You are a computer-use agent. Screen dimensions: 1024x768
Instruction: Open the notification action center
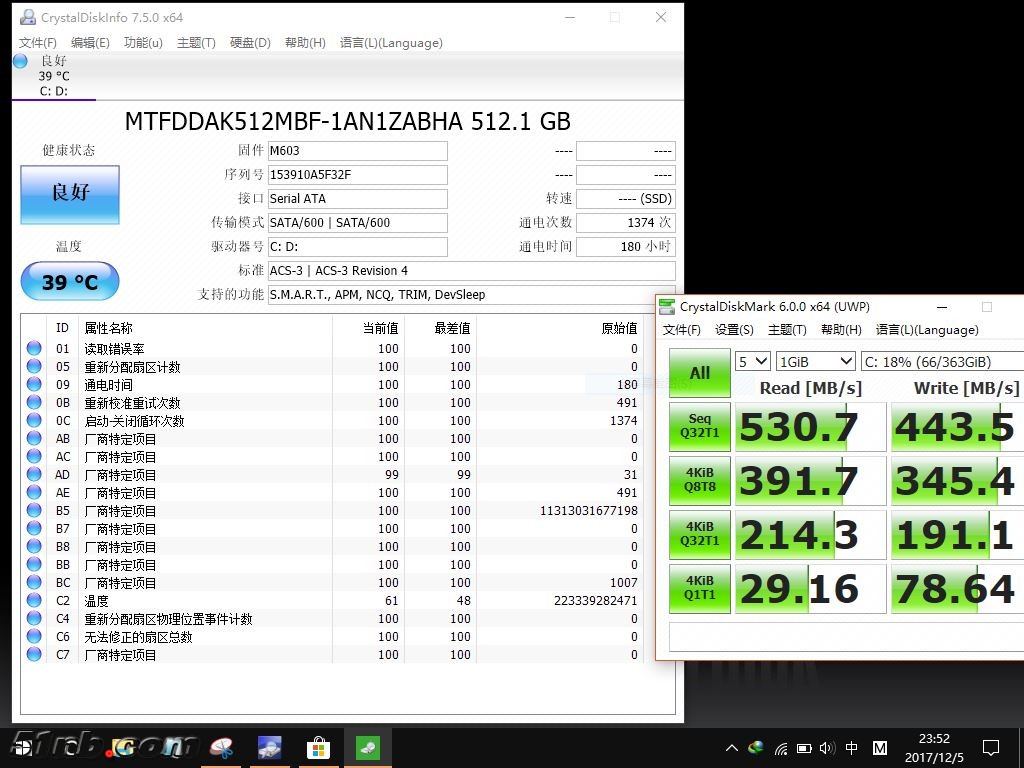pos(990,748)
